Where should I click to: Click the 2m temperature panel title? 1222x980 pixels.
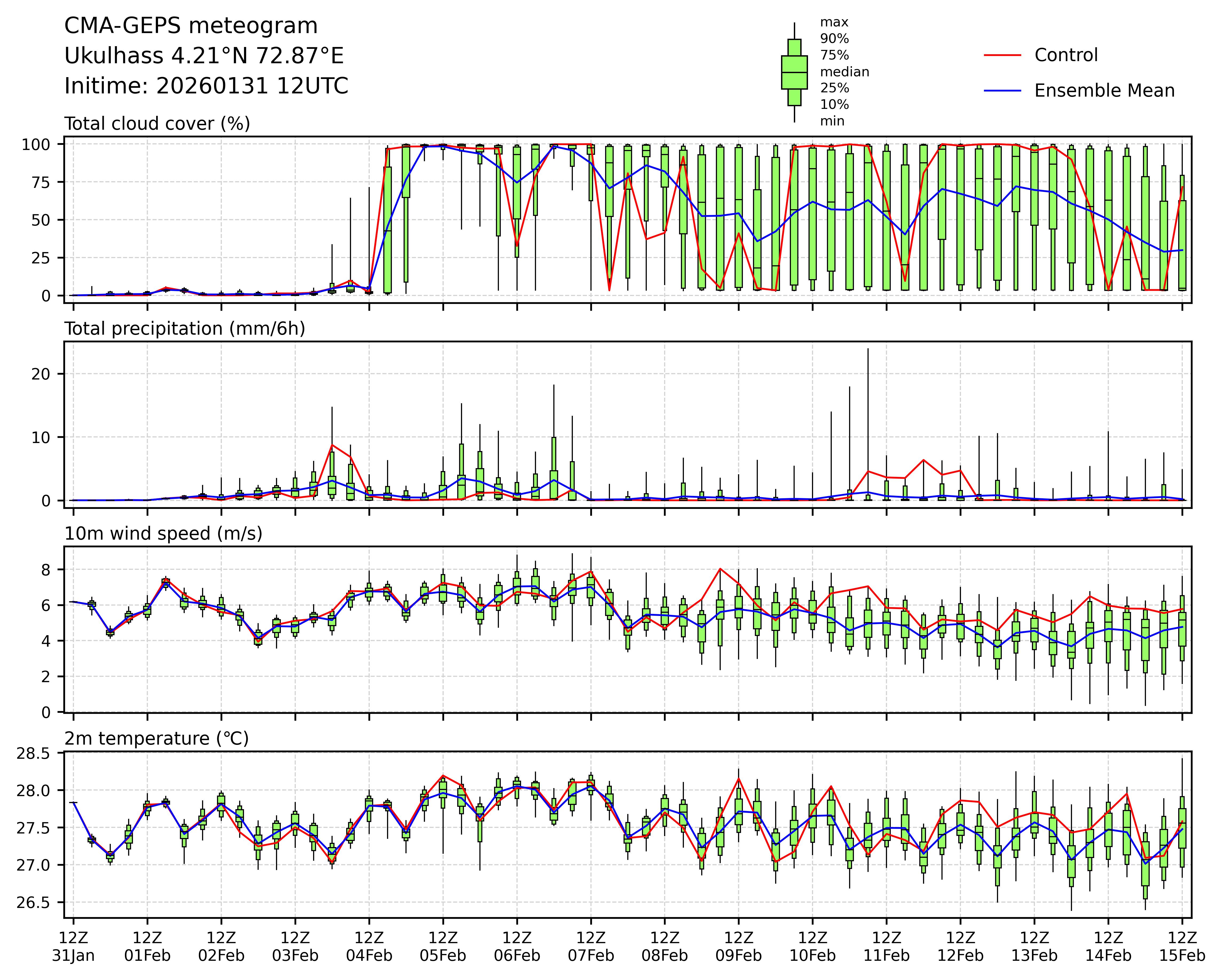click(156, 738)
